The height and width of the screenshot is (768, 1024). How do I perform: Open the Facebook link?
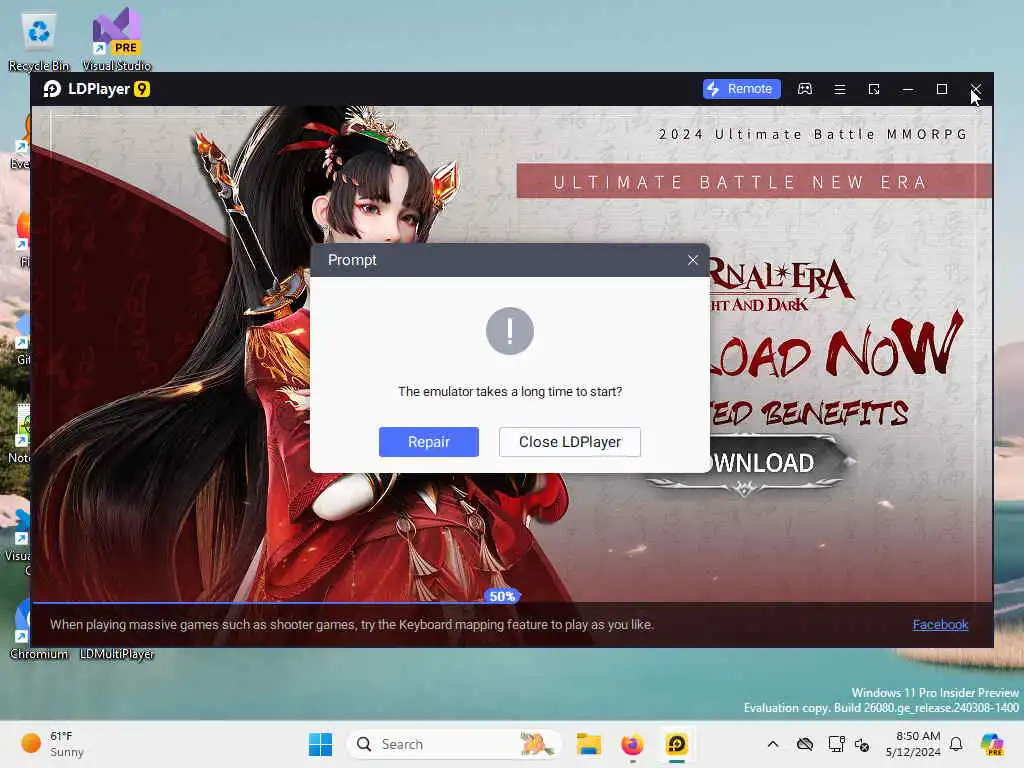(x=940, y=624)
